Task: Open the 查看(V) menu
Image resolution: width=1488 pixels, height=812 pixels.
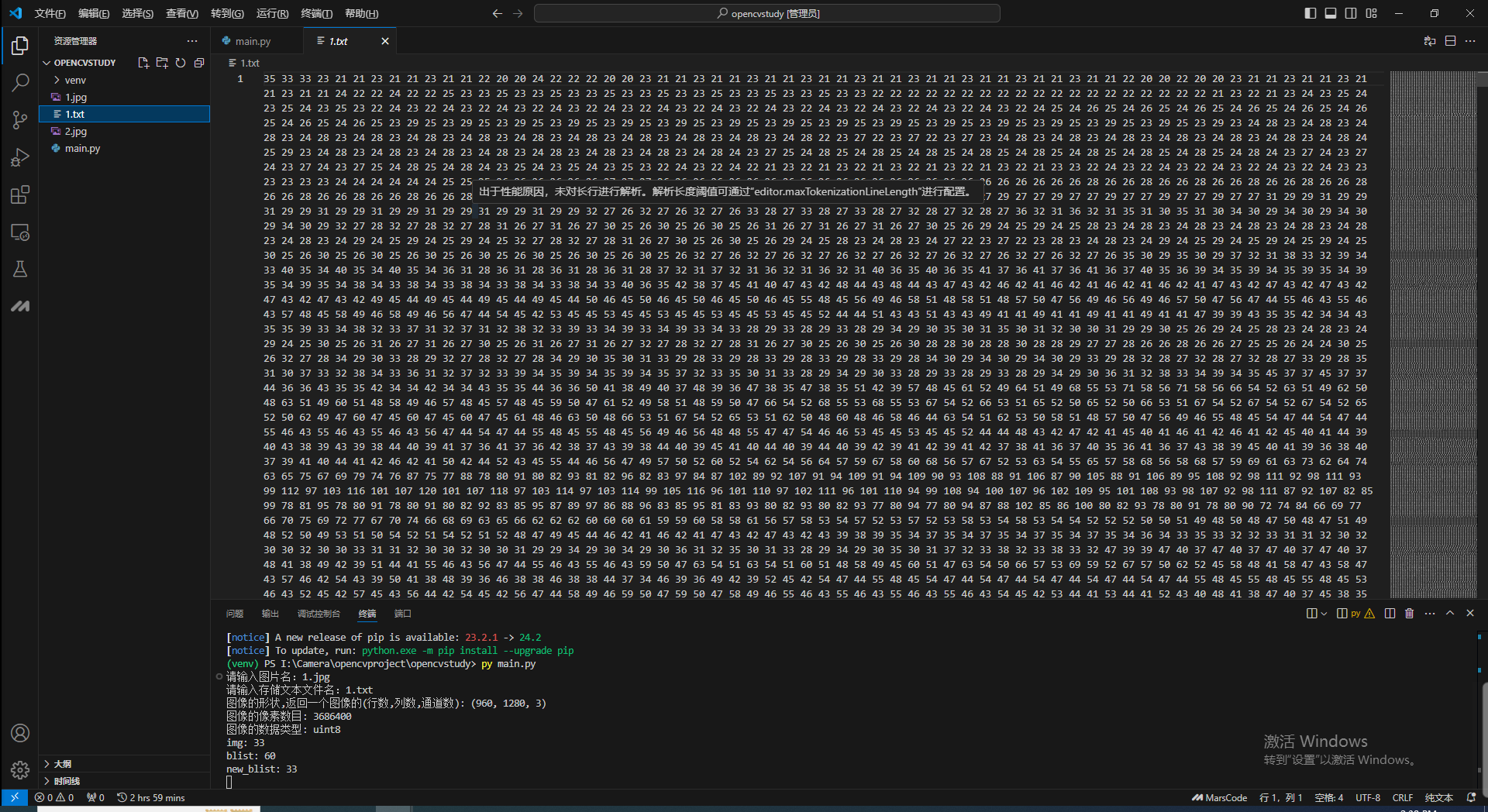Action: (x=182, y=13)
